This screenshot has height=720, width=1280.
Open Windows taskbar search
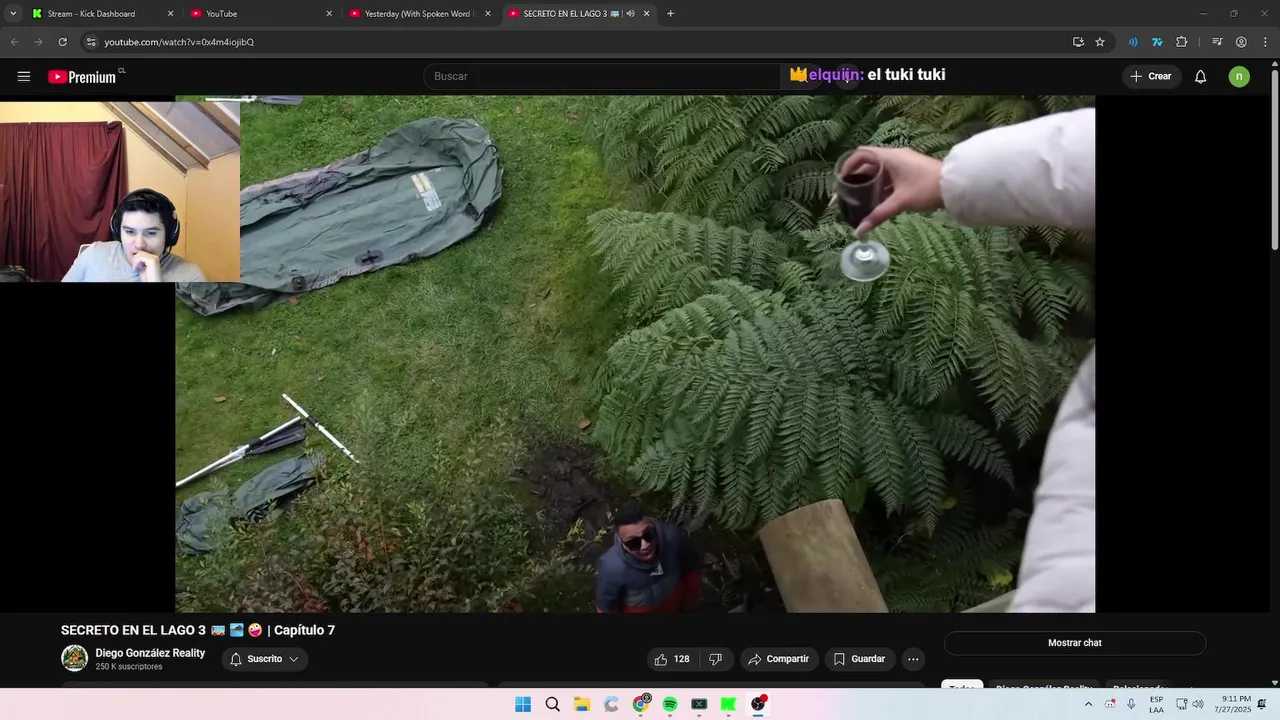tap(552, 704)
